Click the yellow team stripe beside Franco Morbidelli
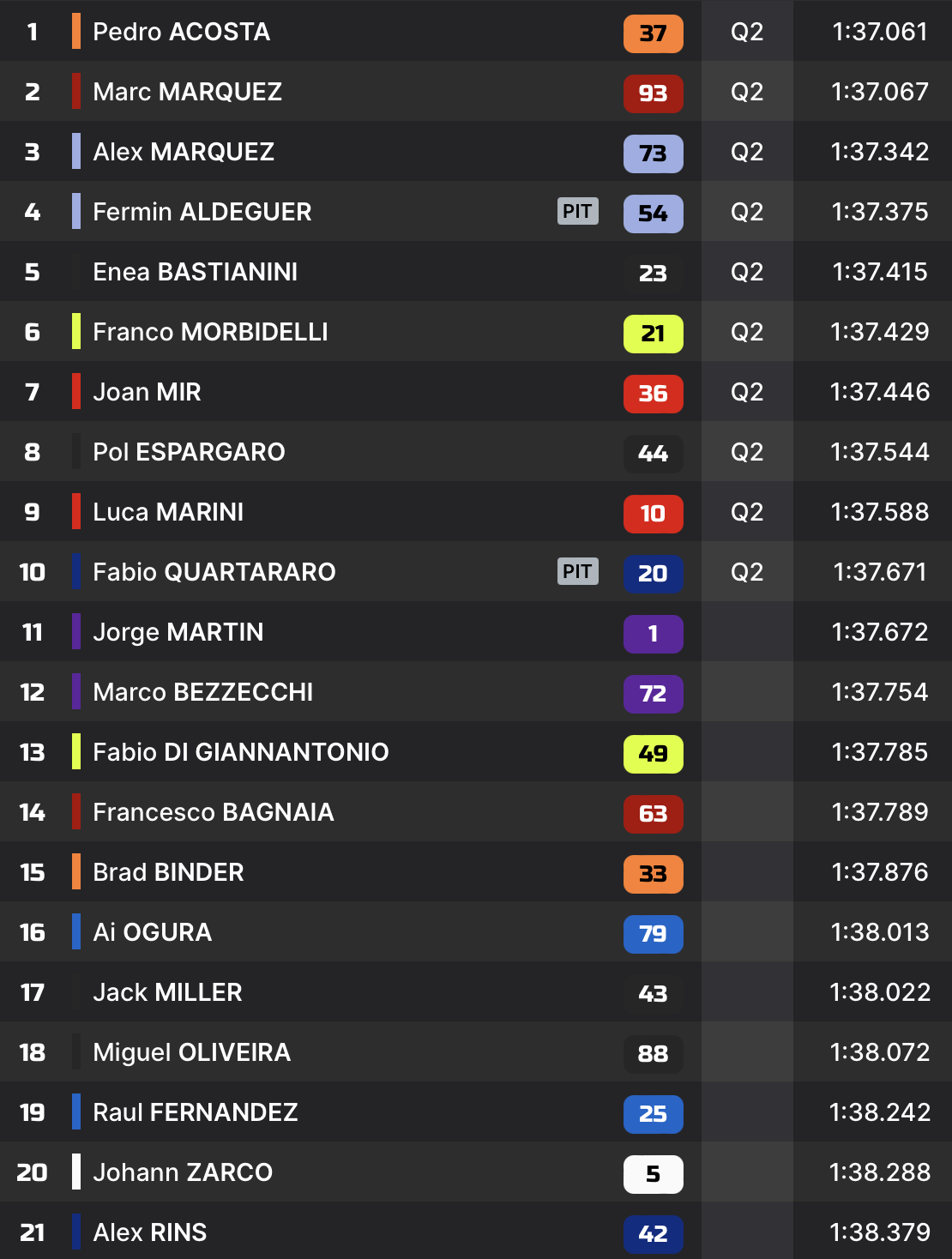Screen dimensions: 952x1259 pos(76,331)
